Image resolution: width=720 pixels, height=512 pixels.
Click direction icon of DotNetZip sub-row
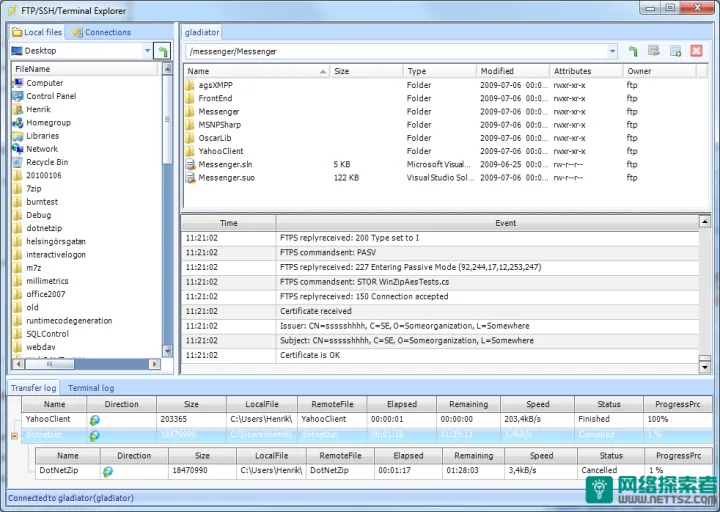pyautogui.click(x=107, y=471)
